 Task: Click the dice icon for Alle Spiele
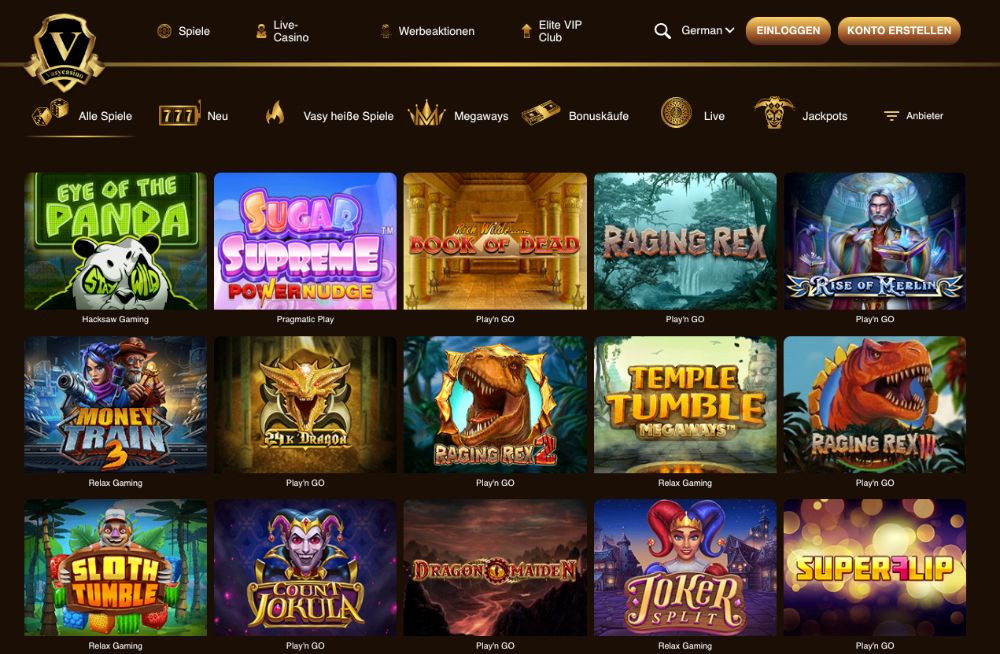(50, 112)
